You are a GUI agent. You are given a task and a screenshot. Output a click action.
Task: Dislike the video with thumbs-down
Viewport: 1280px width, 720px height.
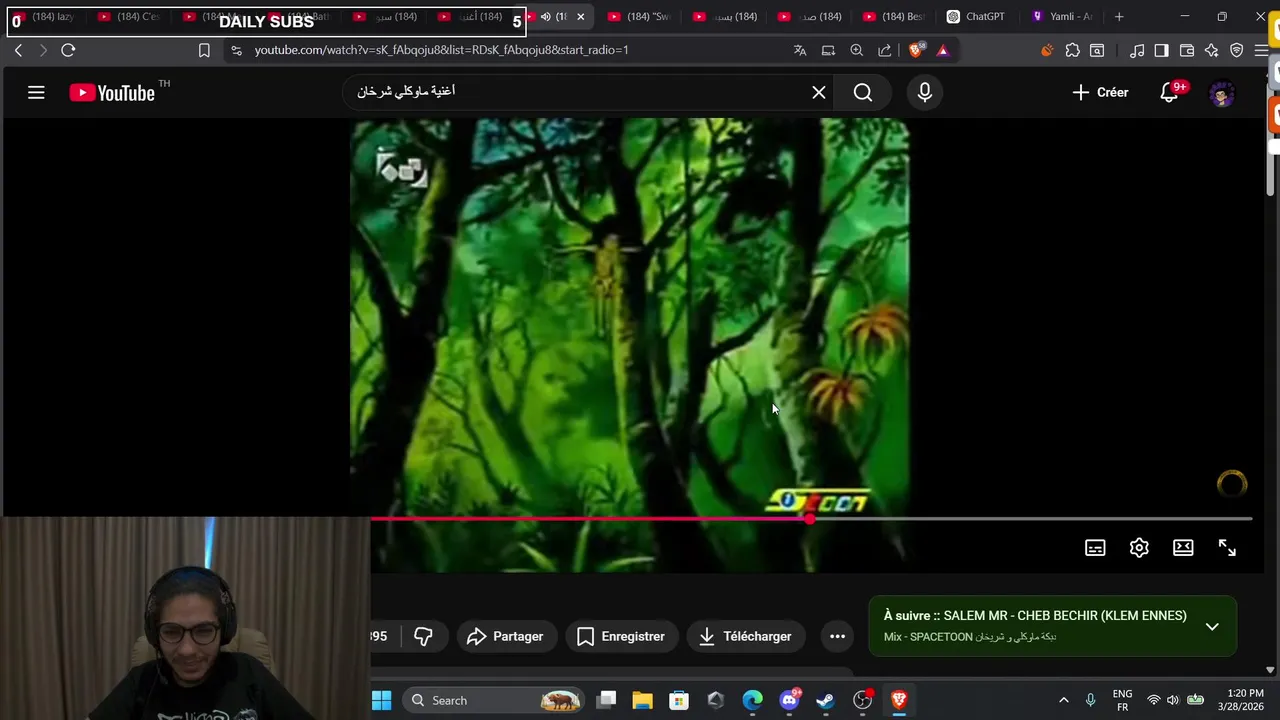[423, 636]
